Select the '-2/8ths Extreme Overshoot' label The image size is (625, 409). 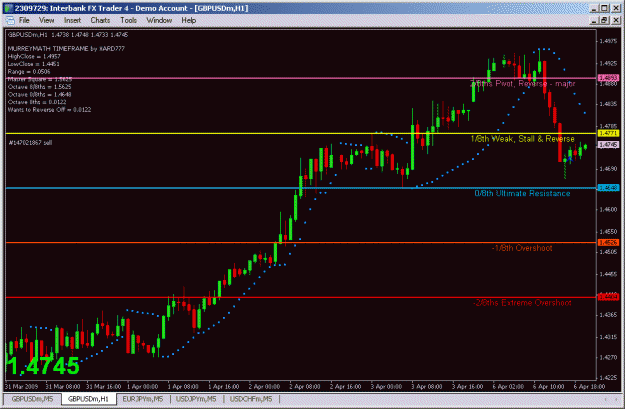[x=522, y=303]
